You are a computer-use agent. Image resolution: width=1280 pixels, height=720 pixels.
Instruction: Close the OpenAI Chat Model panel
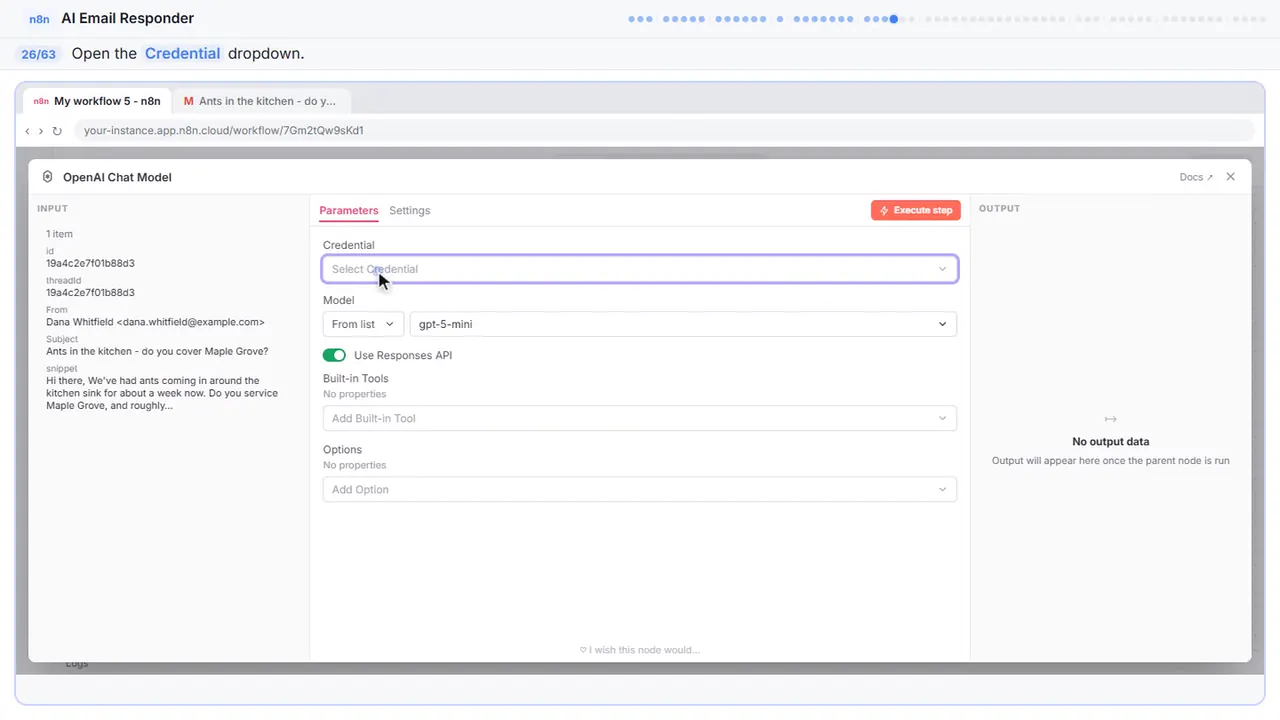(x=1231, y=177)
